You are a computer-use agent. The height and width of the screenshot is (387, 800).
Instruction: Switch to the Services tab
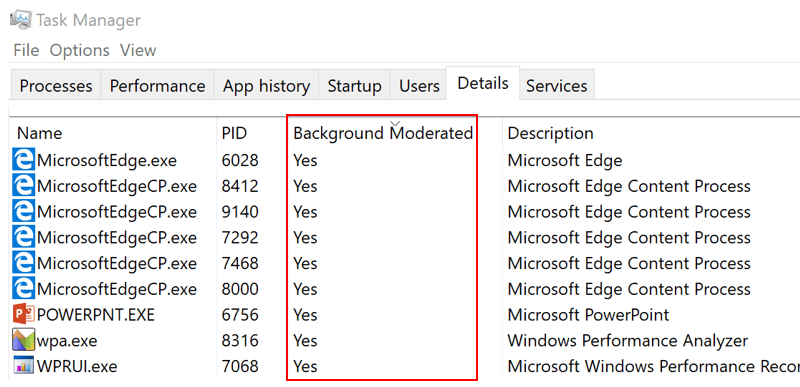click(x=557, y=86)
